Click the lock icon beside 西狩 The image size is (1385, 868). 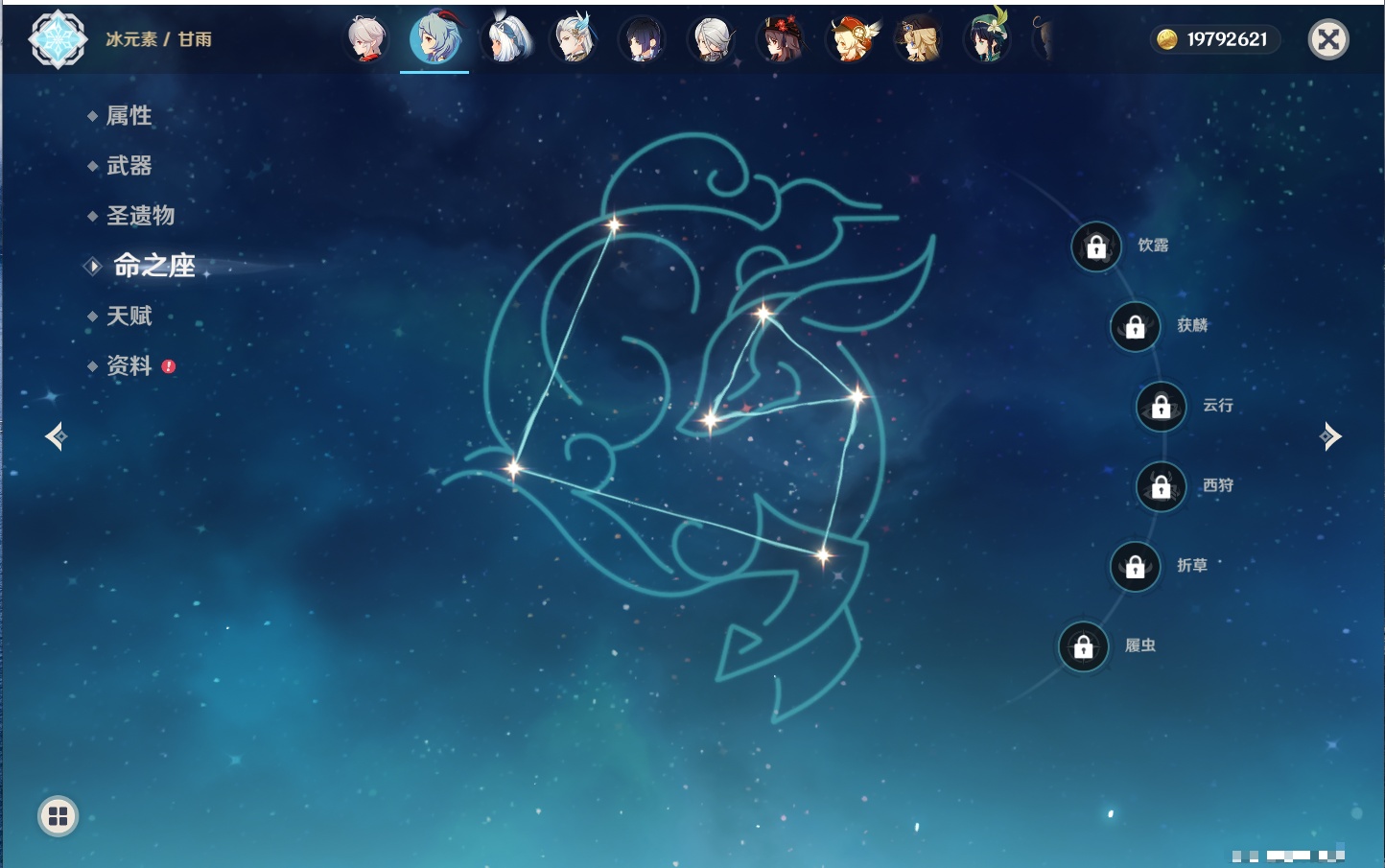(1161, 487)
